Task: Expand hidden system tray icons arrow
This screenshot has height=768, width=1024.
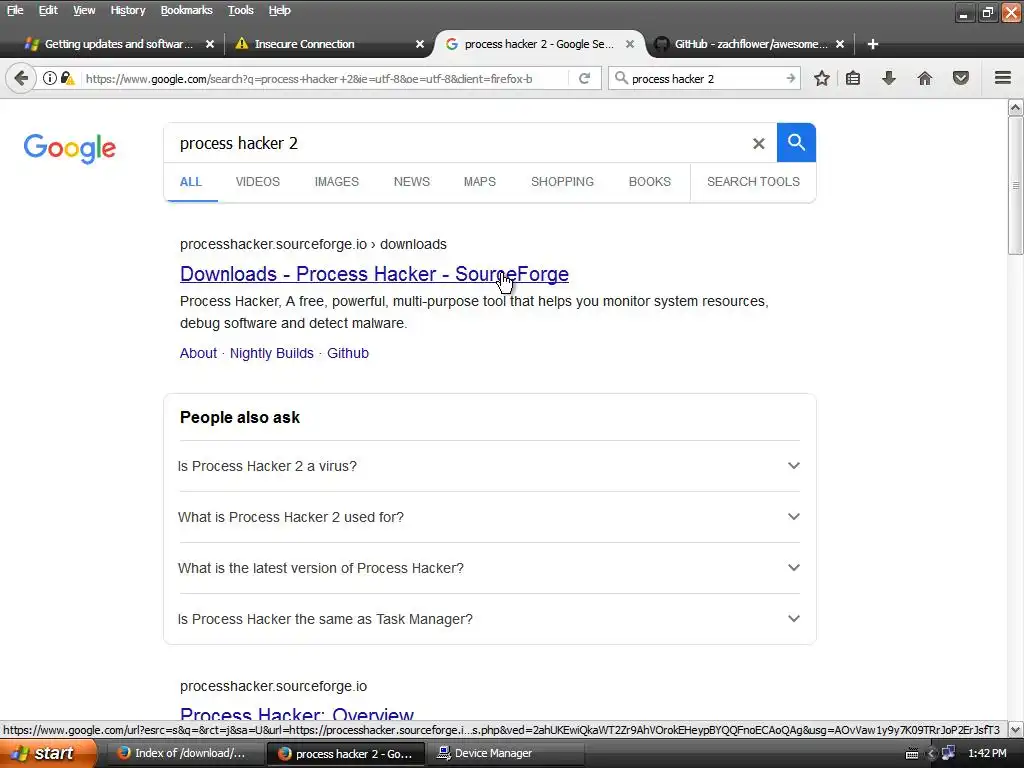Action: click(x=931, y=754)
